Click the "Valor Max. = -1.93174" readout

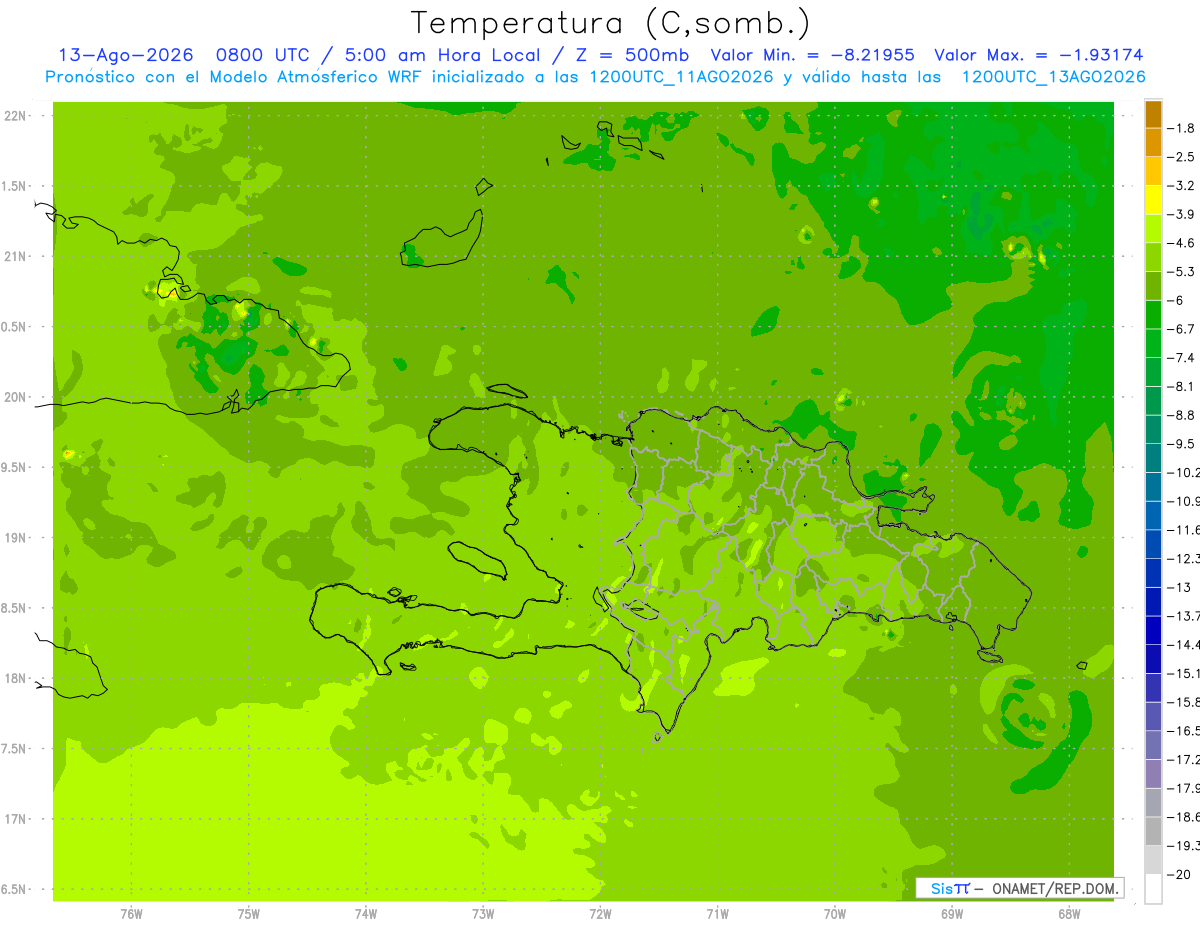[x=1038, y=55]
